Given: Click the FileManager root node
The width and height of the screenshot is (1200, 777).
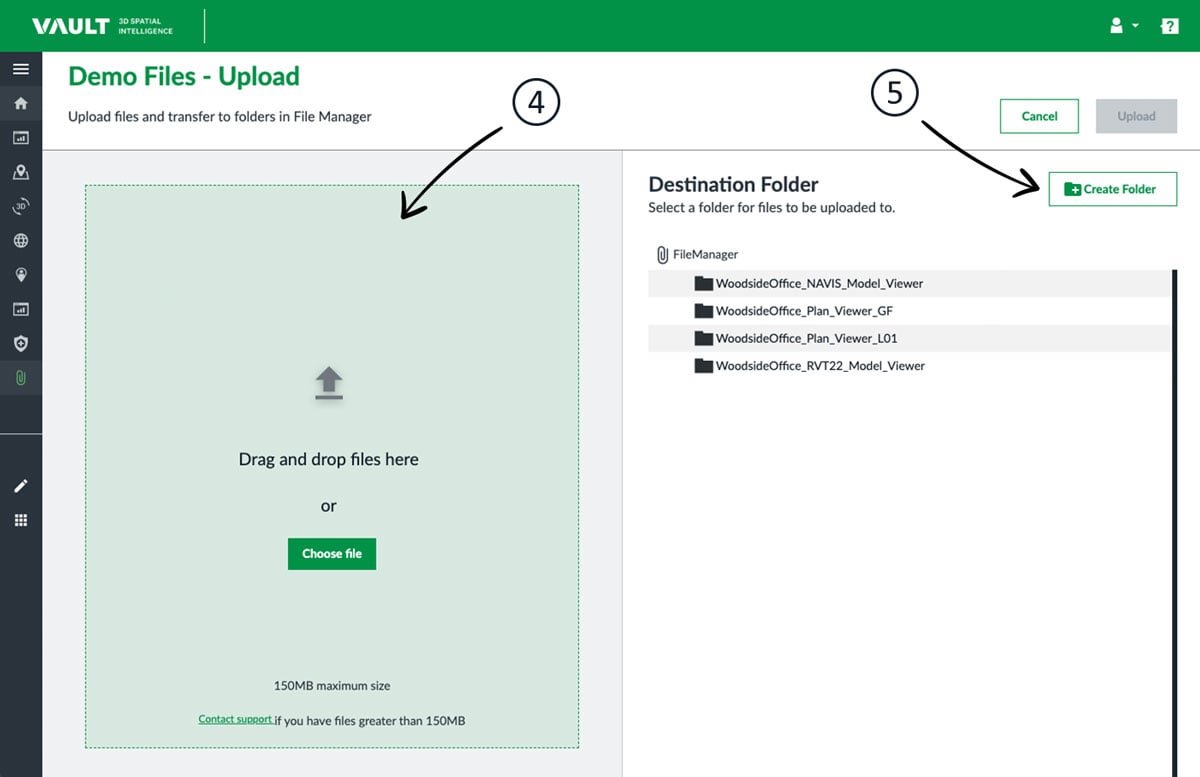Looking at the screenshot, I should tap(704, 255).
